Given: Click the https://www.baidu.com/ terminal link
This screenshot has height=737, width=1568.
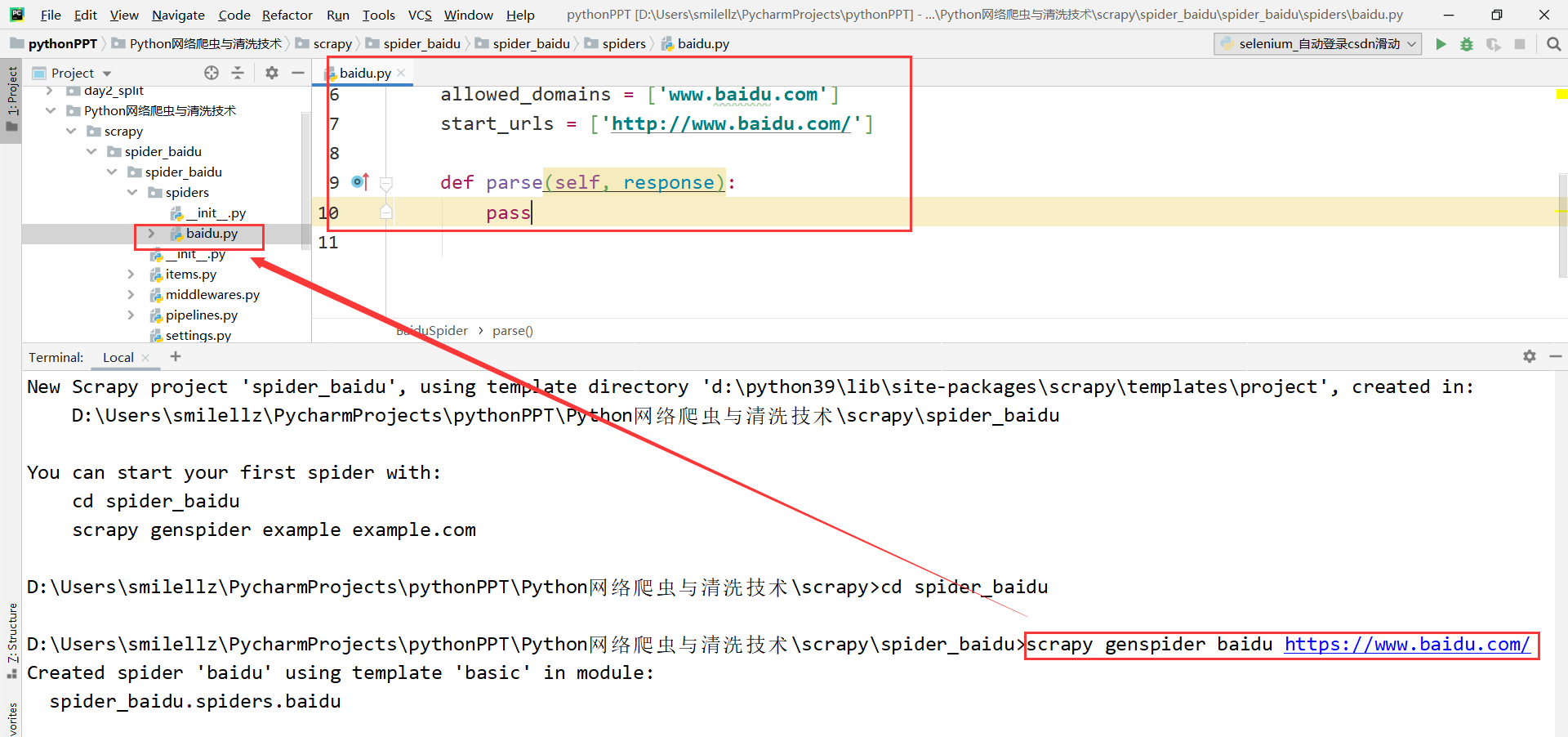Looking at the screenshot, I should click(x=1407, y=644).
